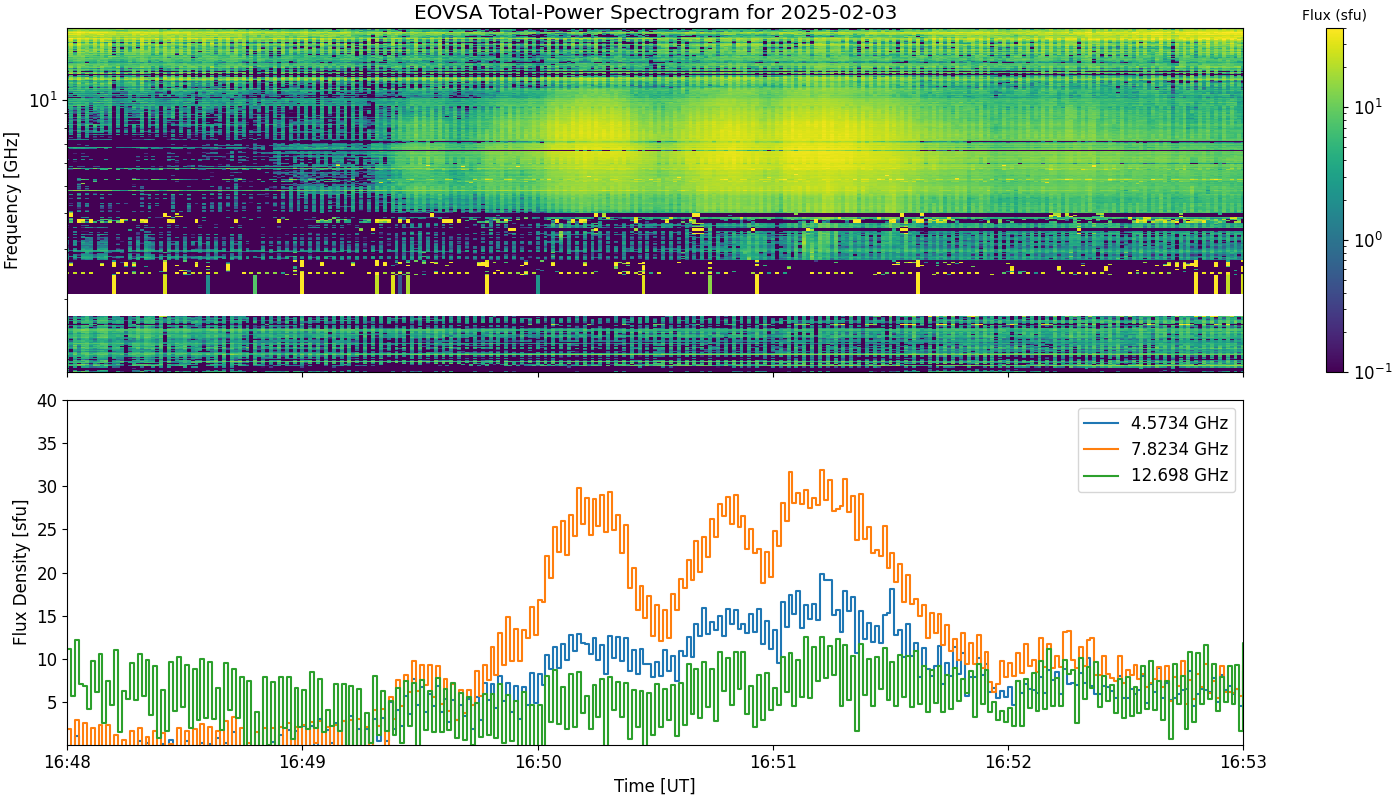Click the Time [UT] axis label
Image resolution: width=1400 pixels, height=800 pixels.
point(655,786)
